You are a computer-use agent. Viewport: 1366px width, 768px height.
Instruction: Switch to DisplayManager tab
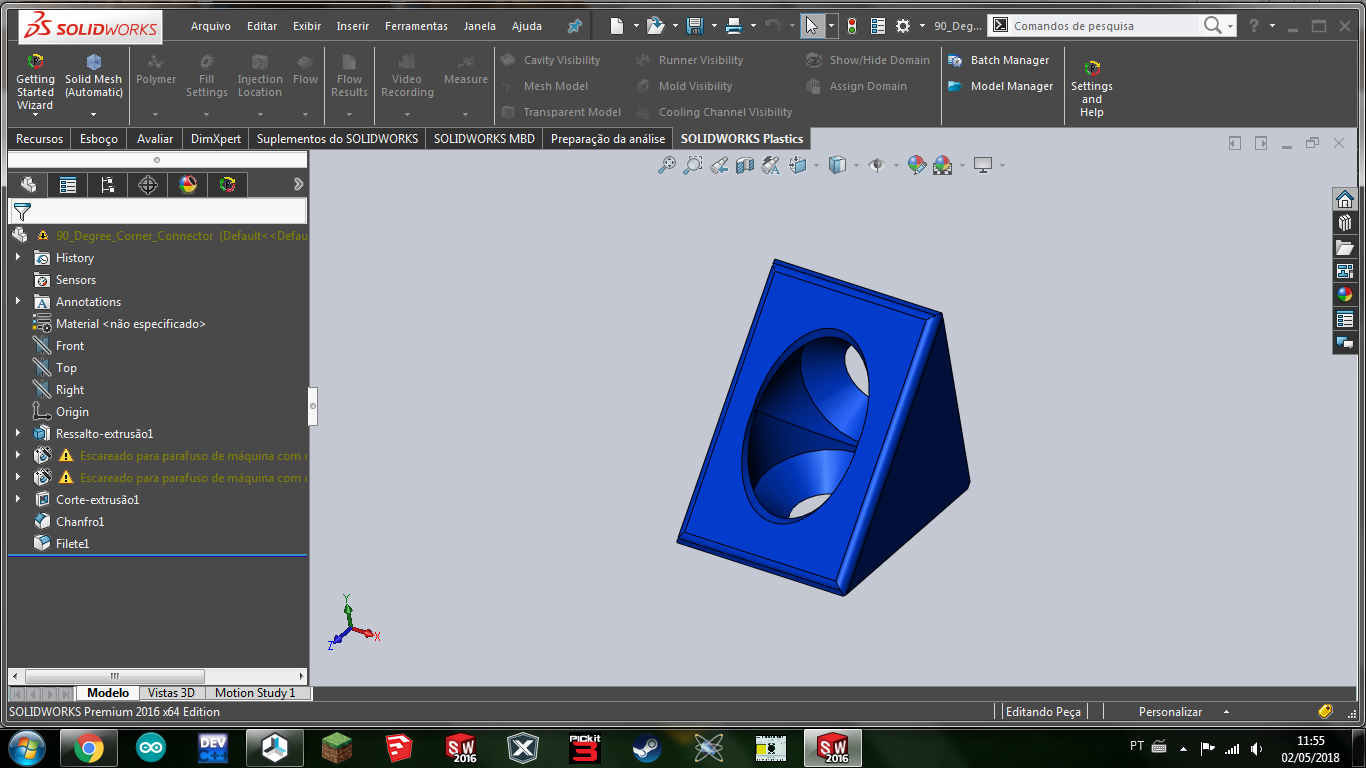(188, 184)
